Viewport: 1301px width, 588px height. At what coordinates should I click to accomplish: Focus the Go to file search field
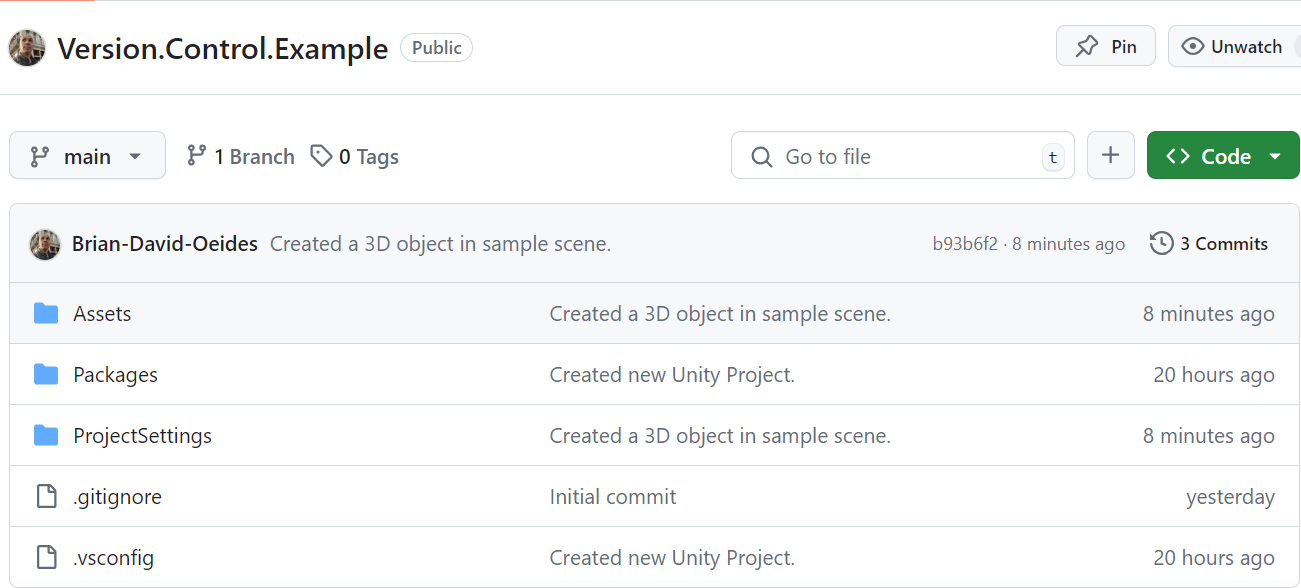900,156
